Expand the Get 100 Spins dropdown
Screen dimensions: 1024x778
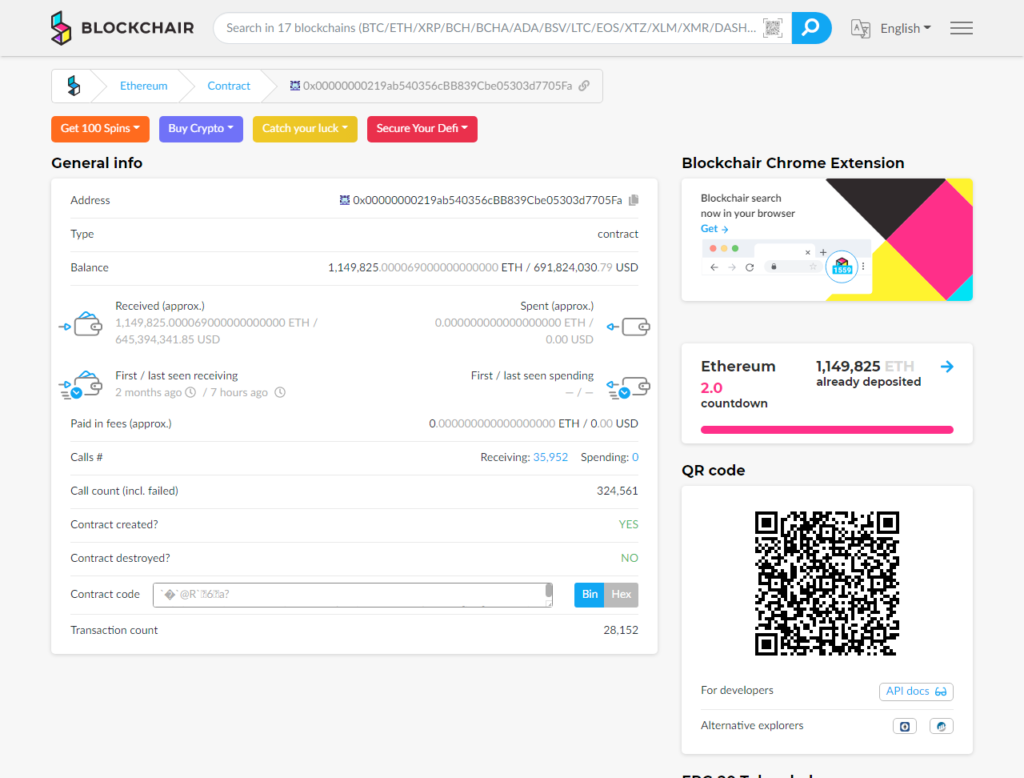(x=101, y=129)
